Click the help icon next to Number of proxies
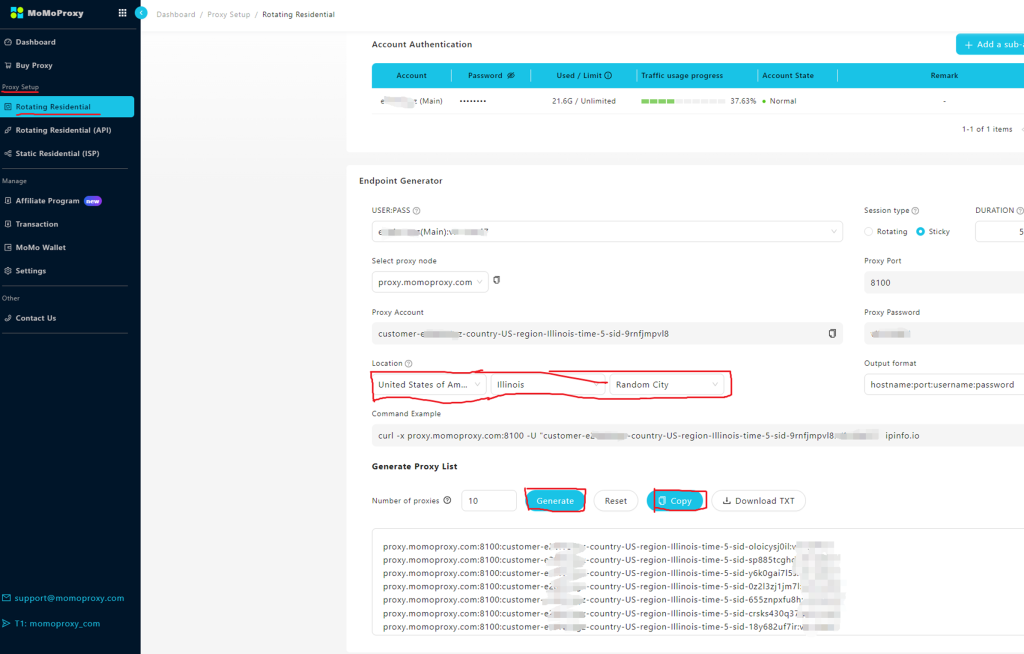Screen dimensions: 1024x654 coord(447,501)
